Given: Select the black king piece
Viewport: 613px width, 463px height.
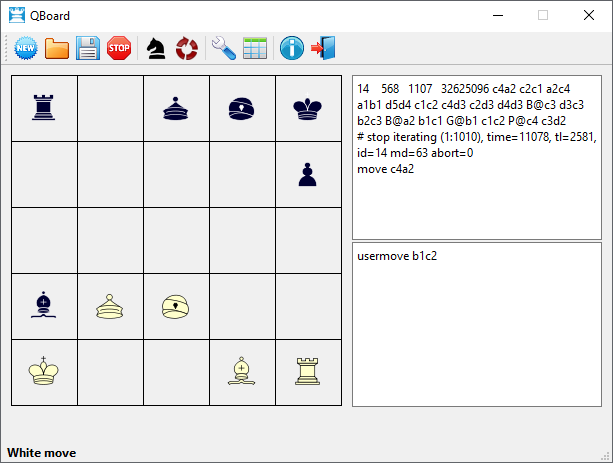Looking at the screenshot, I should click(x=307, y=108).
